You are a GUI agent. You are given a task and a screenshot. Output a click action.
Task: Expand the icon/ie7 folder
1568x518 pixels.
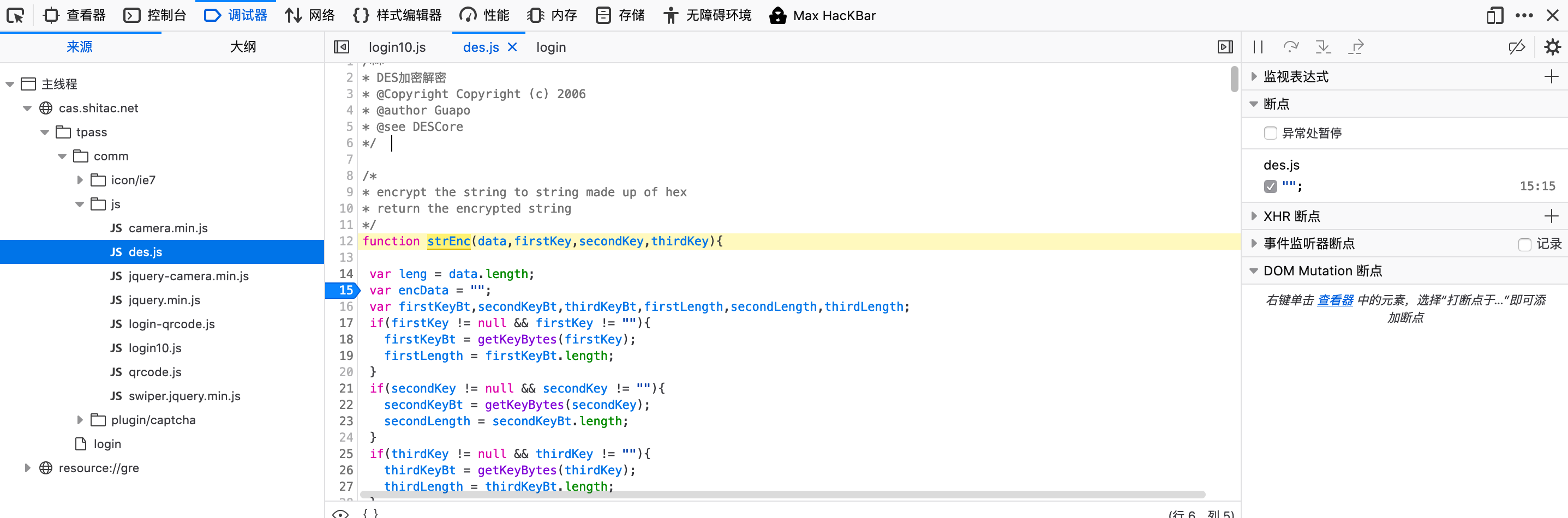pos(80,180)
